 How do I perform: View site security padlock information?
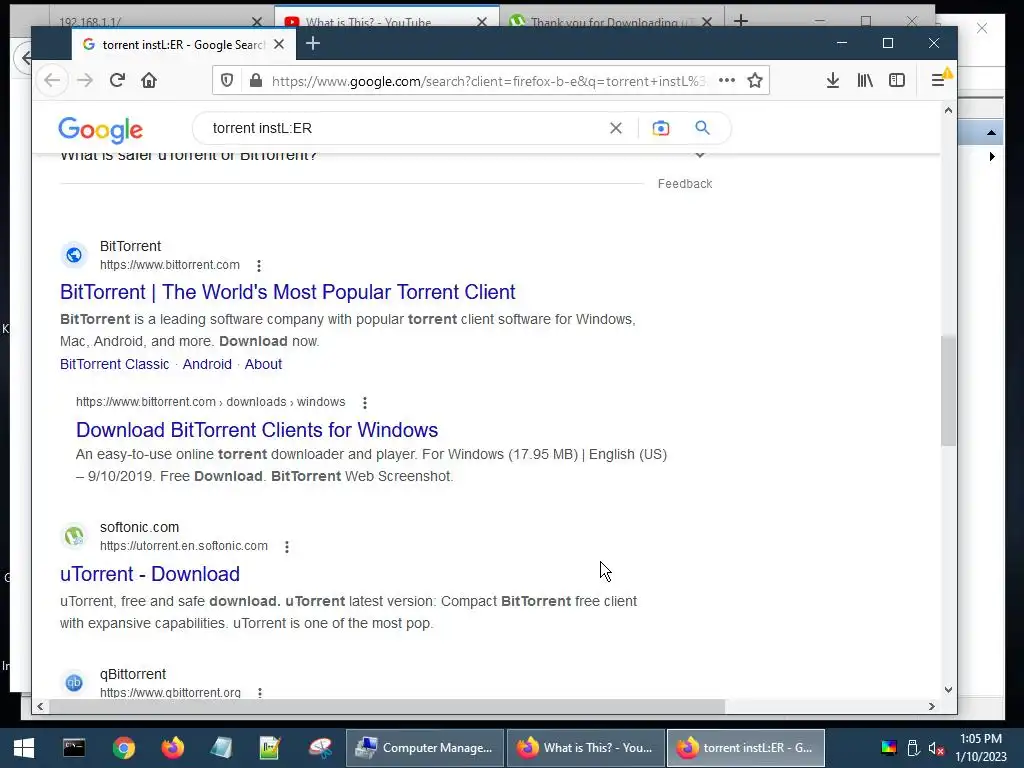[255, 80]
